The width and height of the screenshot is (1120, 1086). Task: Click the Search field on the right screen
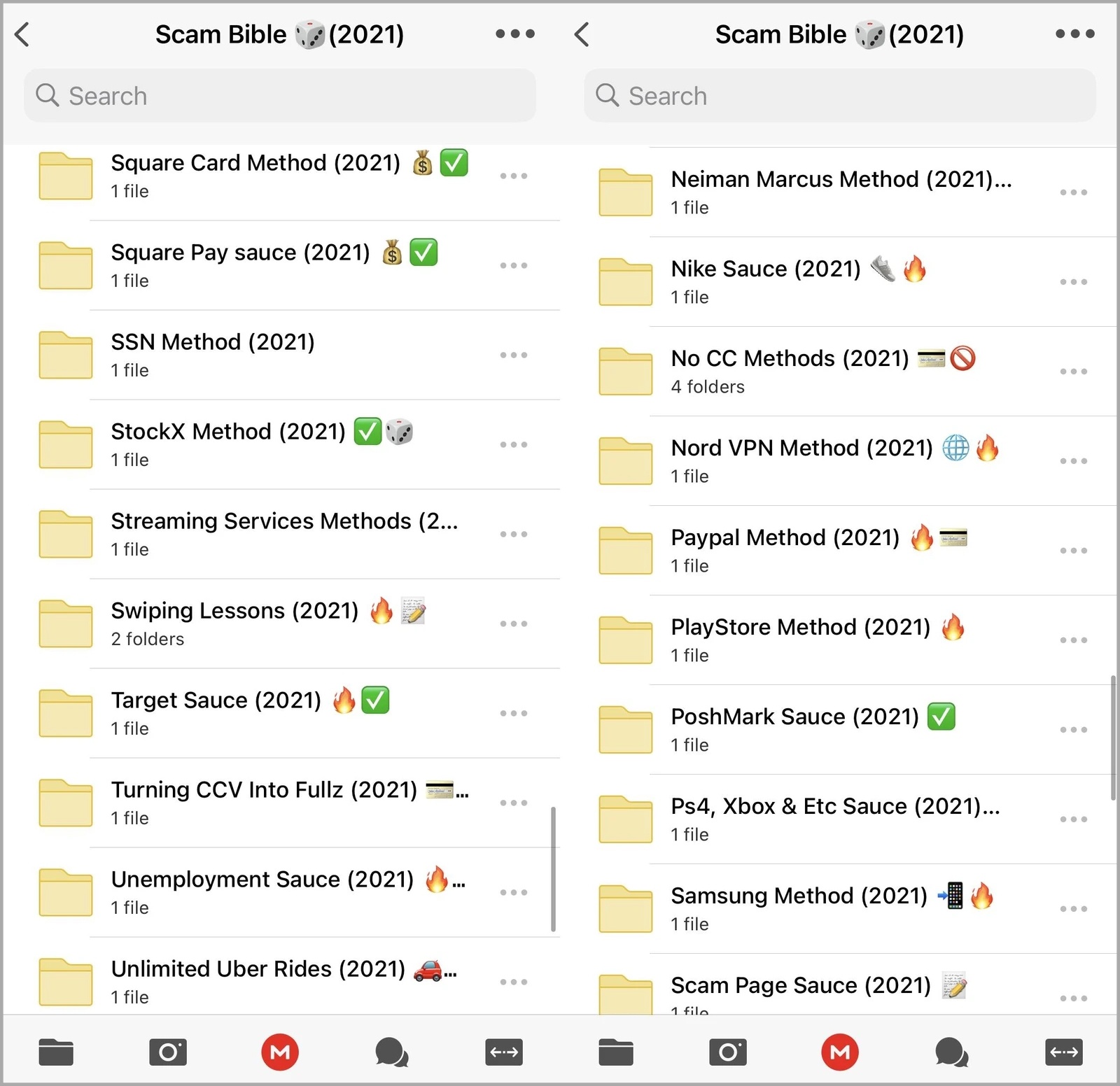[x=840, y=96]
